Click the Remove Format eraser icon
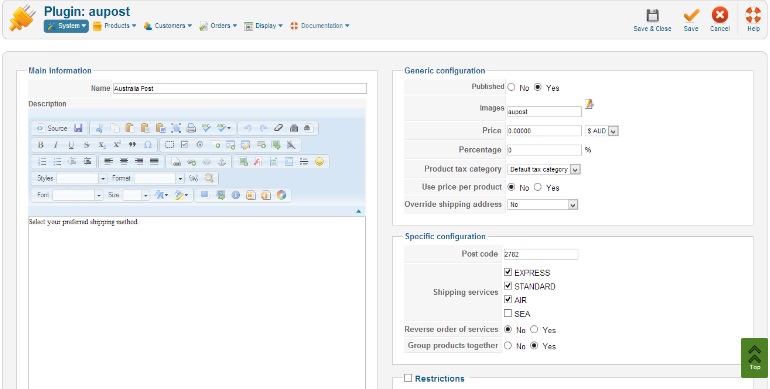Viewport: 770px width, 389px height. tap(278, 128)
